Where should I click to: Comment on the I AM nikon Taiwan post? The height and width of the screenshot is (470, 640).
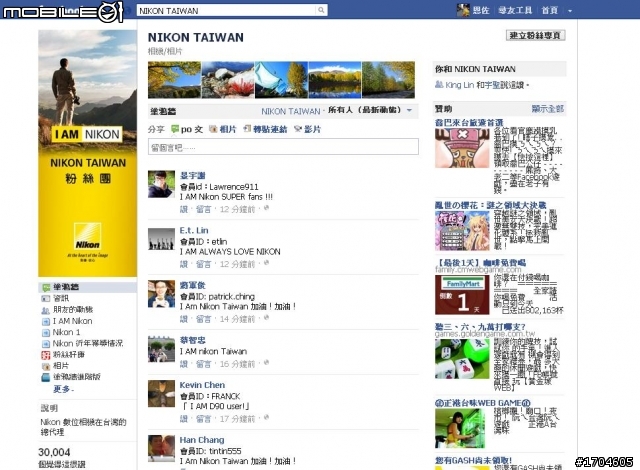(x=203, y=364)
